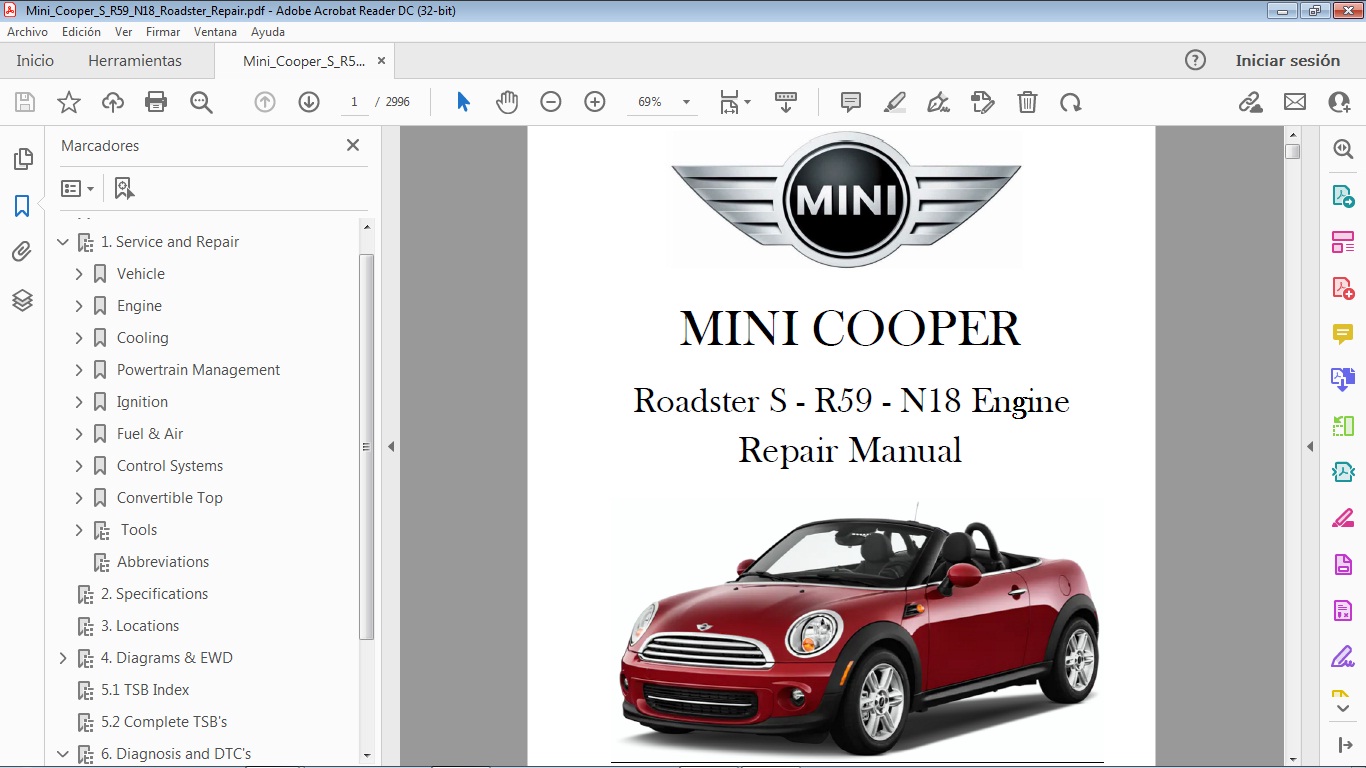Save the PDF using the disk icon
1366x768 pixels.
24,101
